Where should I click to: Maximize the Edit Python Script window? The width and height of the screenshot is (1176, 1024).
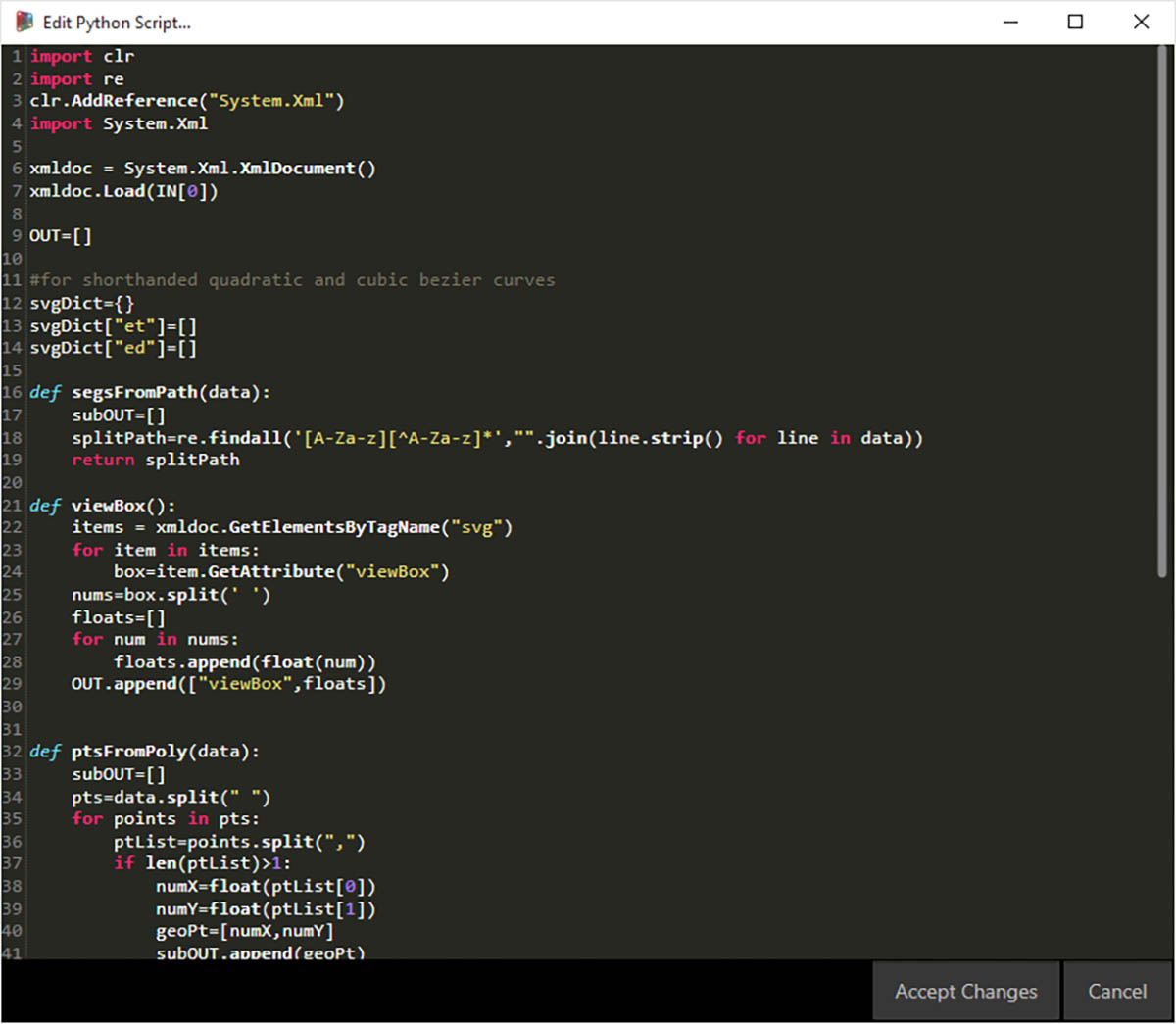pos(1075,22)
